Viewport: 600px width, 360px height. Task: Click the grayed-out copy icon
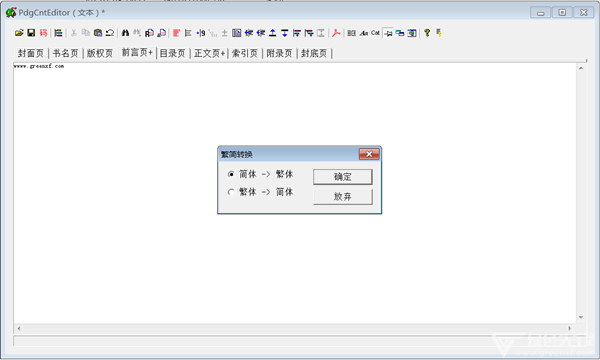click(x=86, y=33)
